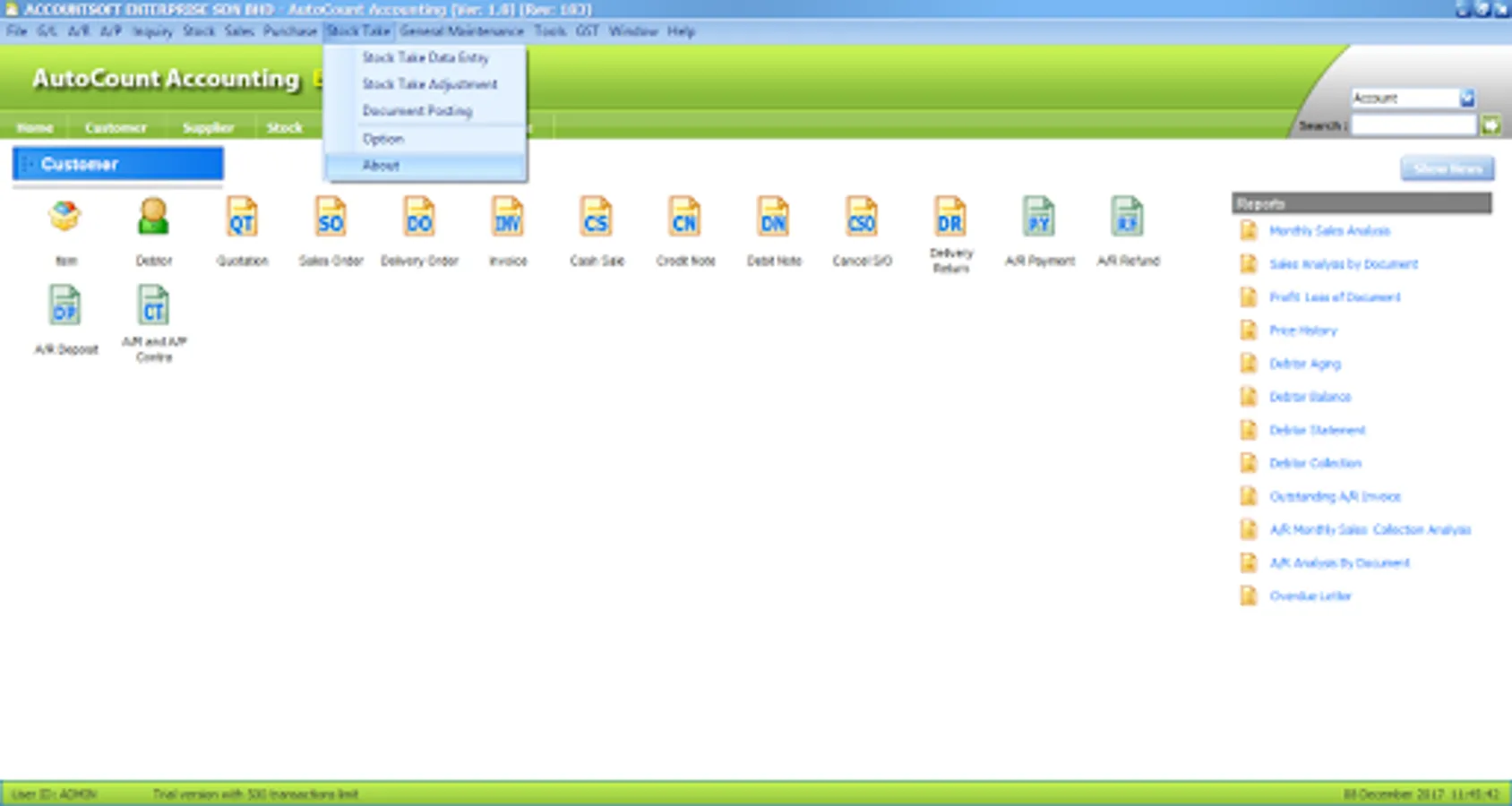Open the Quotation (QT) document icon
This screenshot has height=806, width=1512.
click(x=242, y=217)
